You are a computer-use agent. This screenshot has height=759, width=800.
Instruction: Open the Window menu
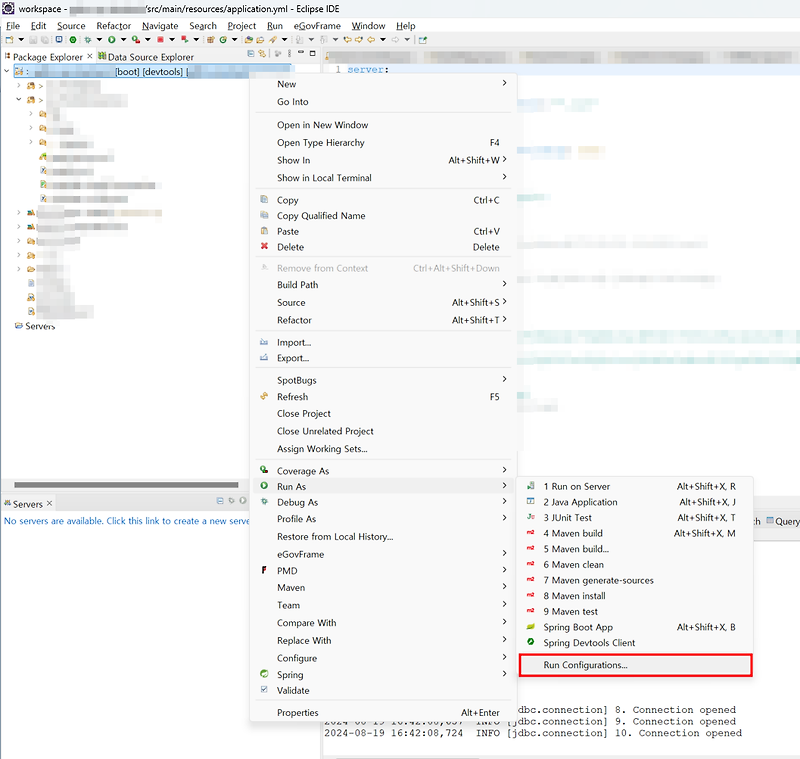(368, 26)
